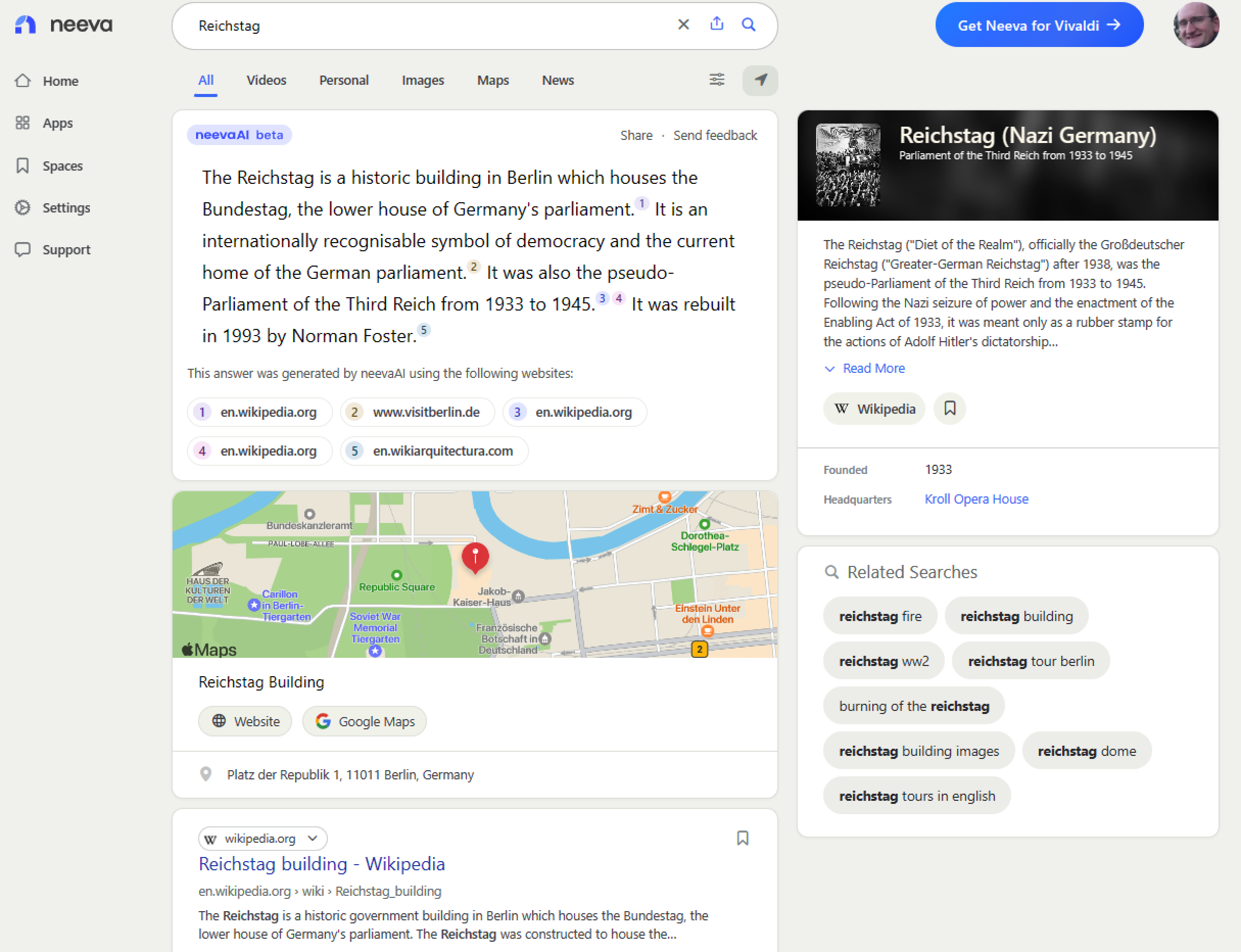Click Get Neeva for Vivaldi button
Viewport: 1241px width, 952px height.
click(x=1039, y=25)
